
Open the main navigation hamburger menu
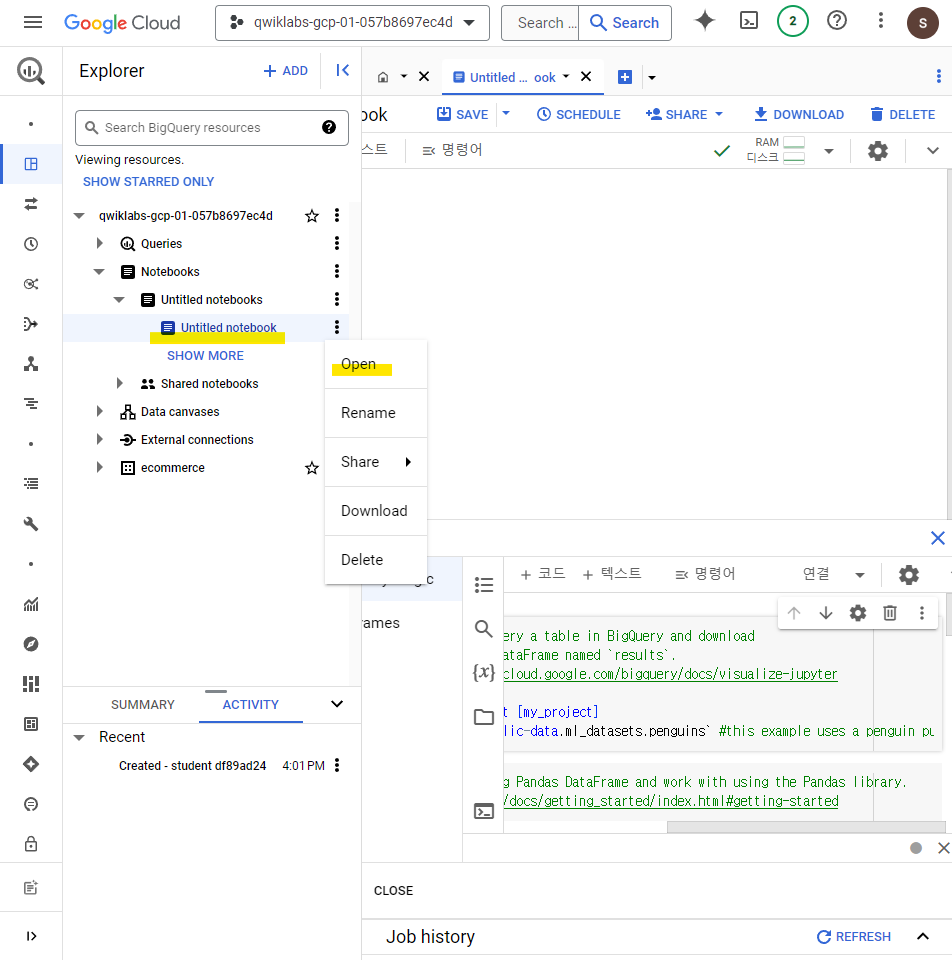pos(32,23)
